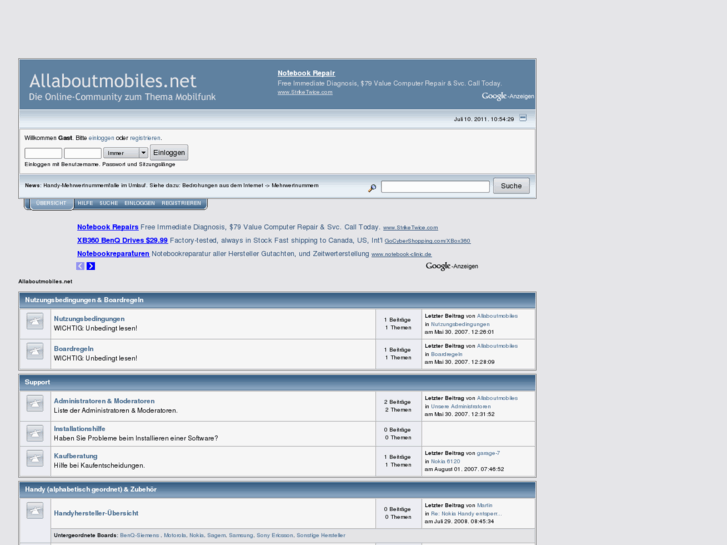Open the Nutzungsbedingungen & Boardregeln category header

click(84, 300)
